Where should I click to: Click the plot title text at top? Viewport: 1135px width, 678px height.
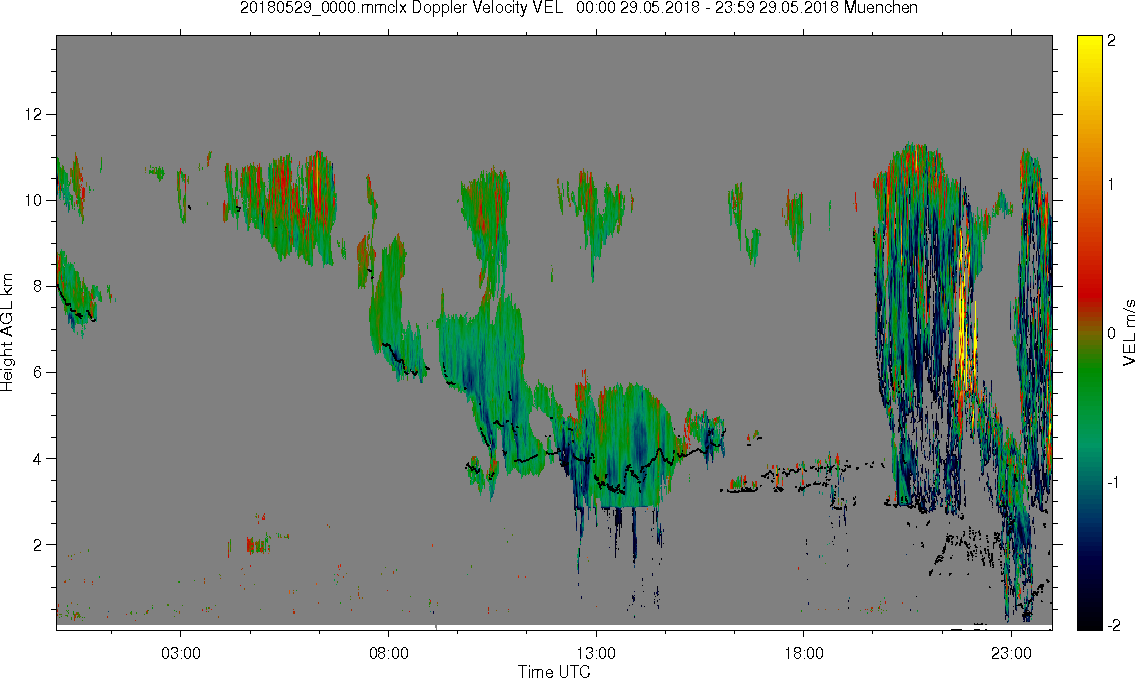click(578, 8)
